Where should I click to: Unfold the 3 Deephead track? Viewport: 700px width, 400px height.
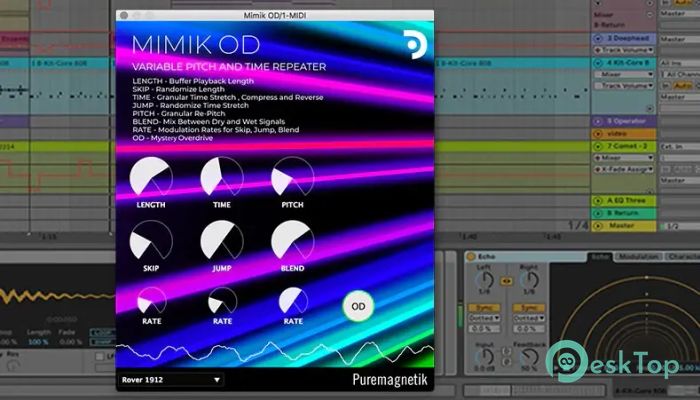pos(598,39)
